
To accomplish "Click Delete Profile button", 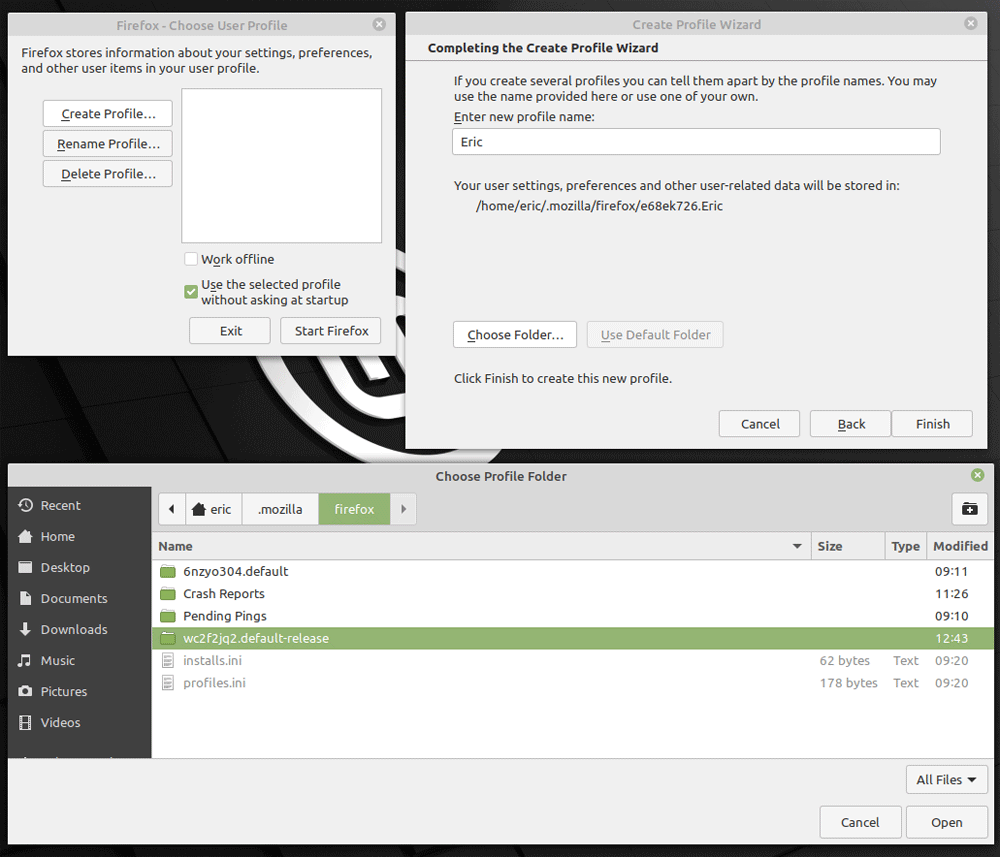I will [108, 173].
